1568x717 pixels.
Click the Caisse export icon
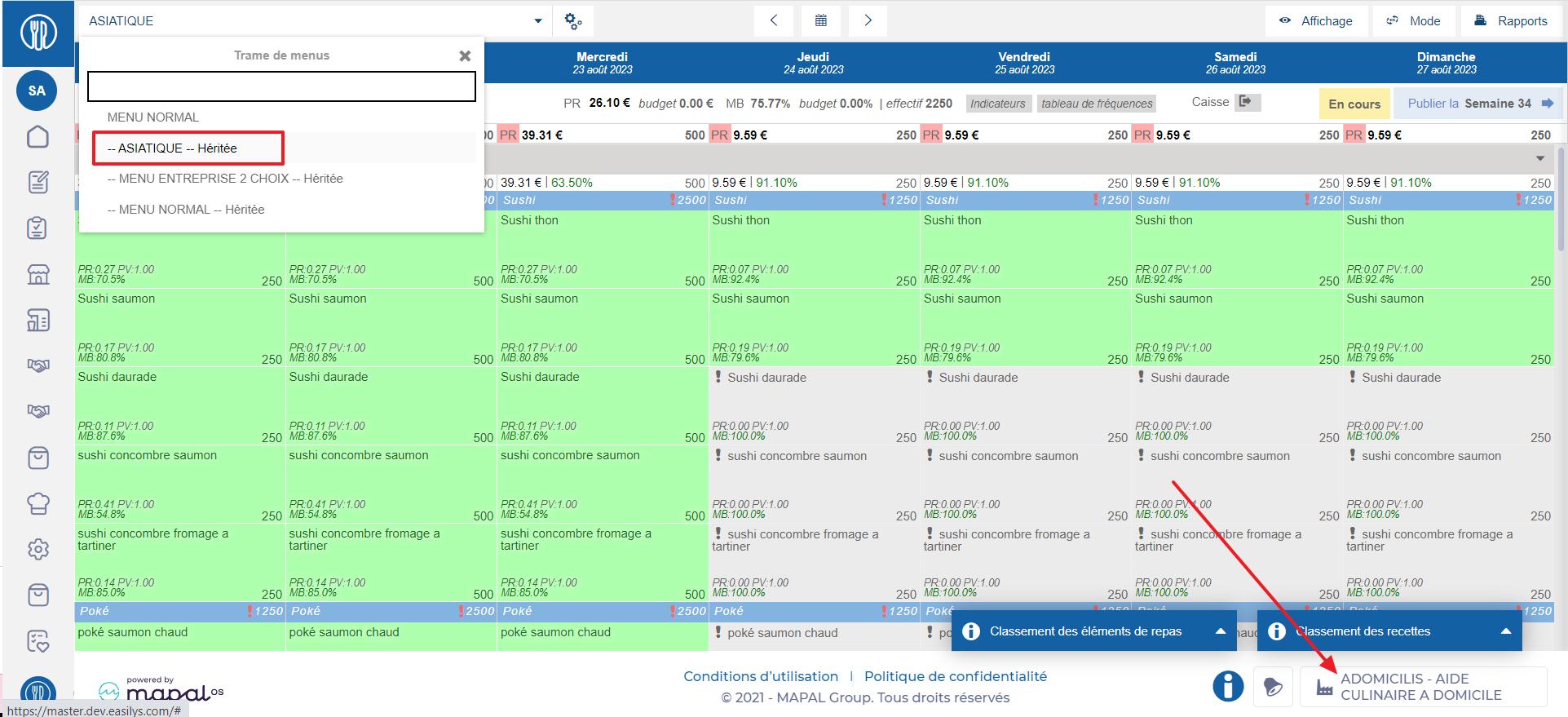(1246, 102)
